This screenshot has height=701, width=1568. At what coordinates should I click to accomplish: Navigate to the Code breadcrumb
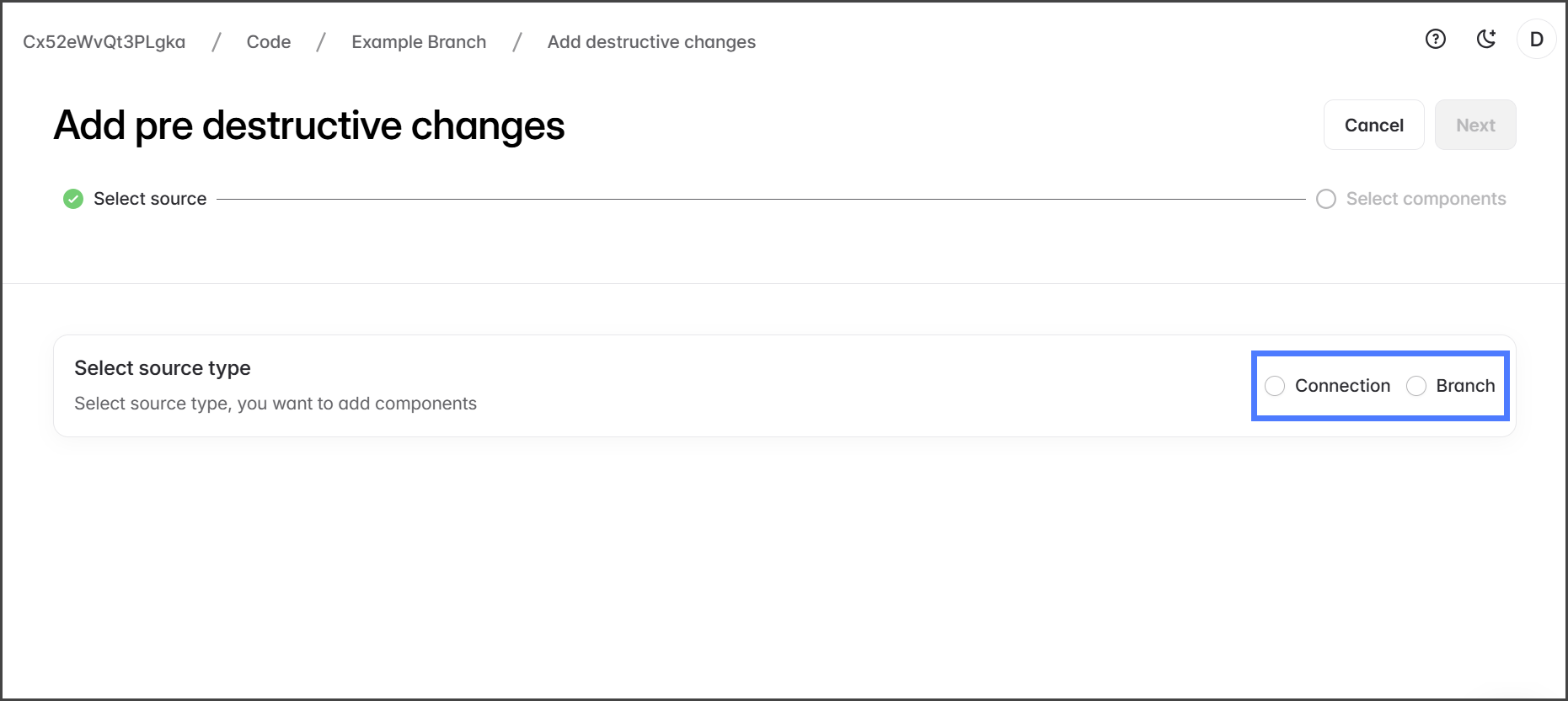click(x=269, y=42)
